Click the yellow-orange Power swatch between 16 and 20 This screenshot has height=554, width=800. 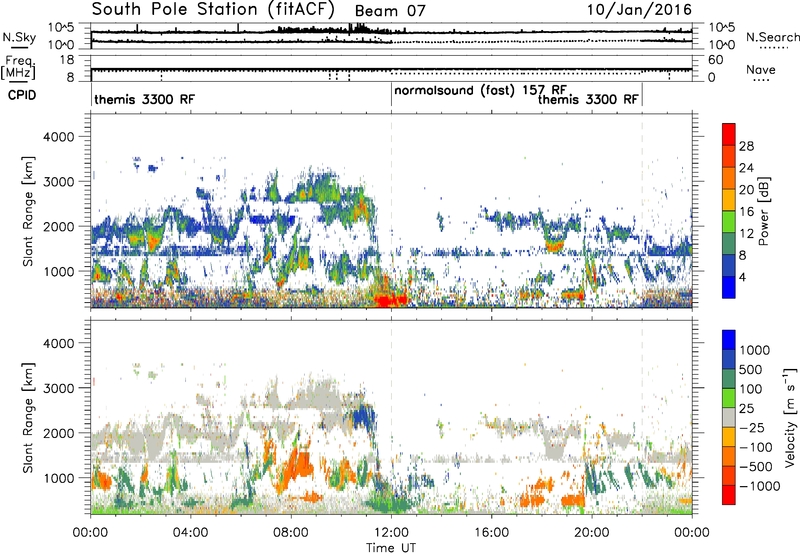(x=729, y=200)
